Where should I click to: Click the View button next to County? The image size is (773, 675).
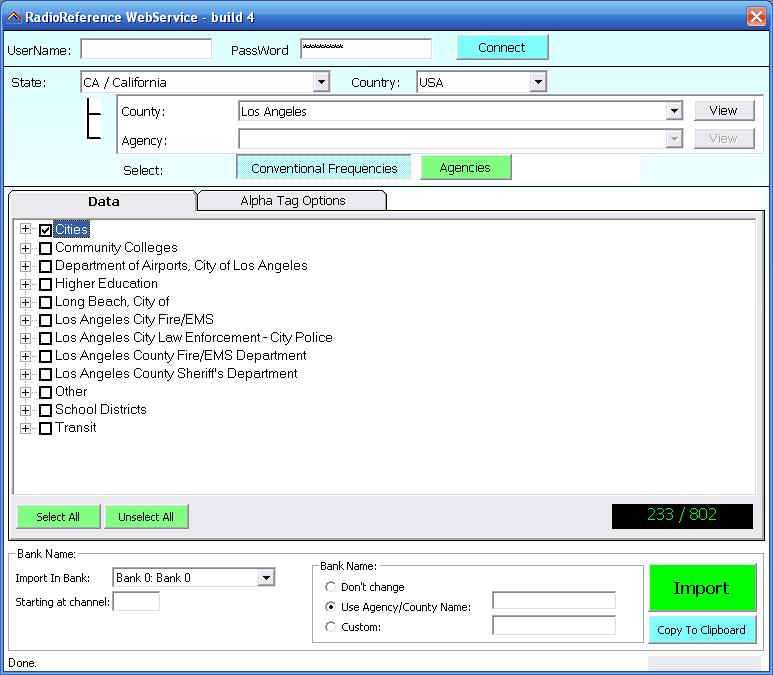click(x=724, y=110)
